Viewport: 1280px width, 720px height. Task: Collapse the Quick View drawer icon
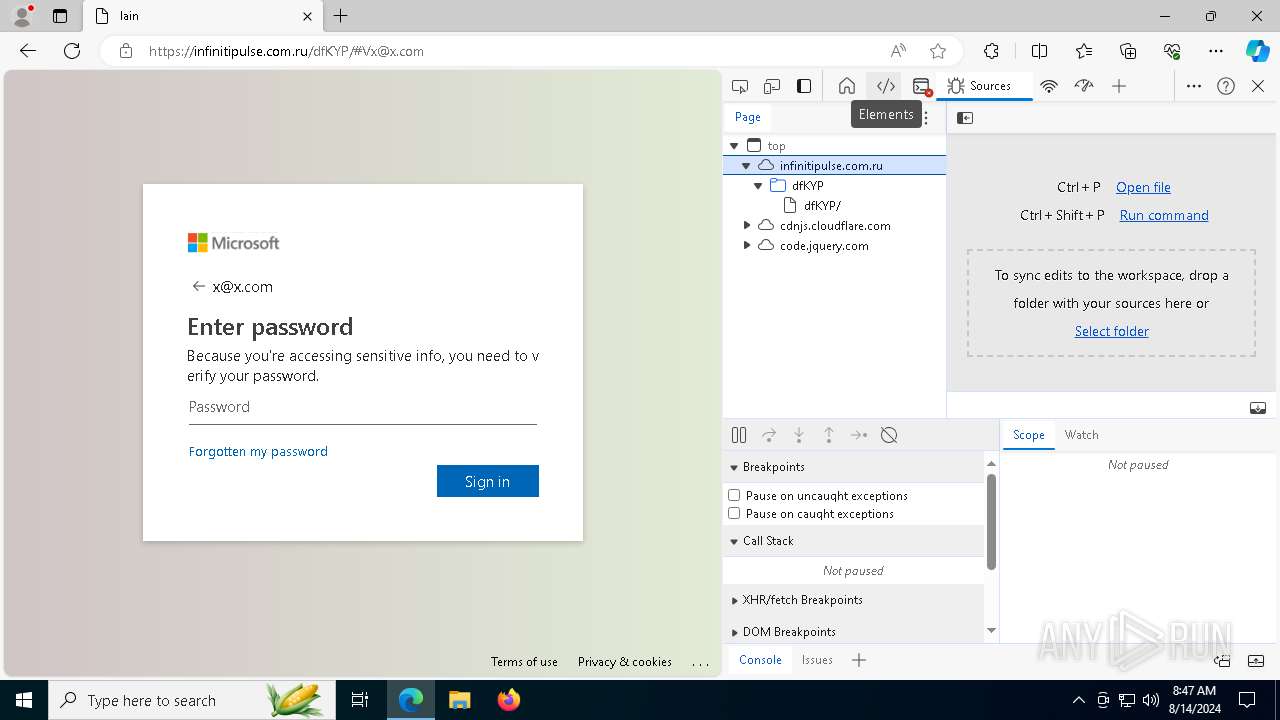click(x=1257, y=660)
